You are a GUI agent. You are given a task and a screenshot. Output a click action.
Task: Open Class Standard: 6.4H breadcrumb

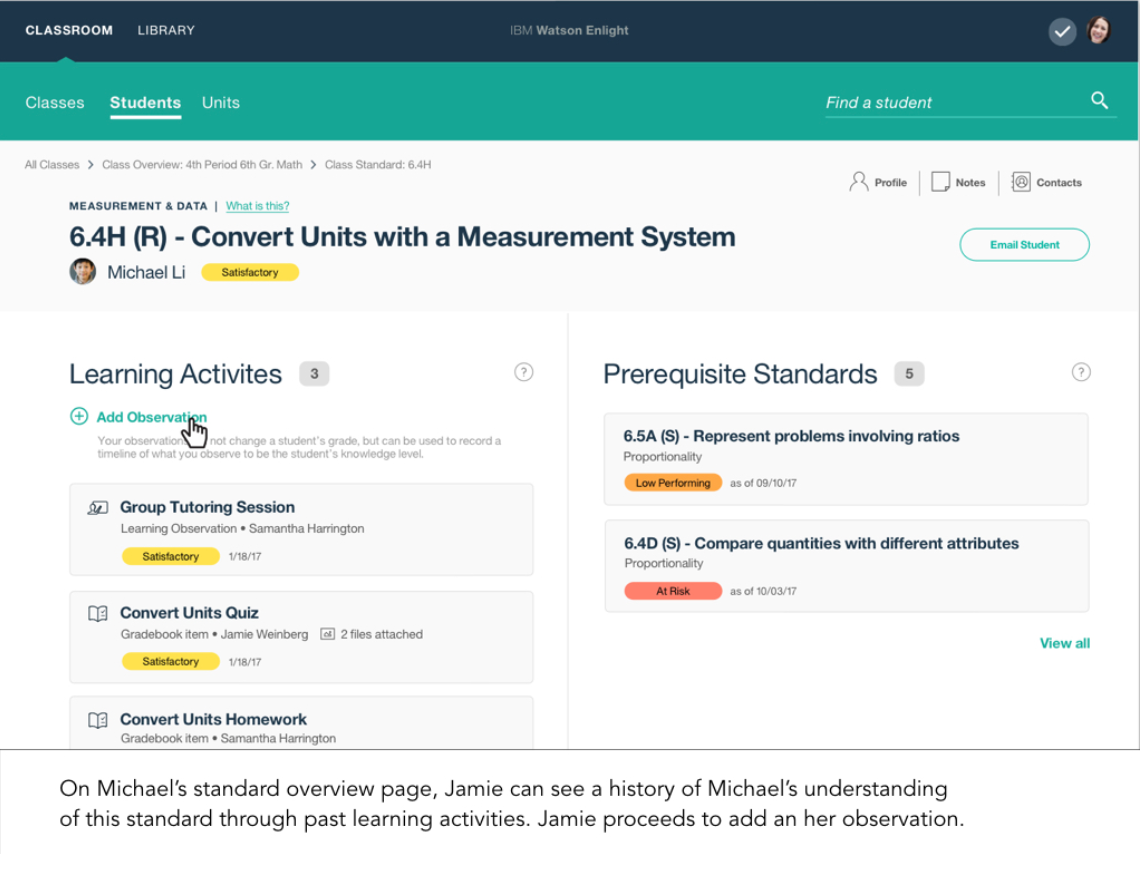[378, 165]
